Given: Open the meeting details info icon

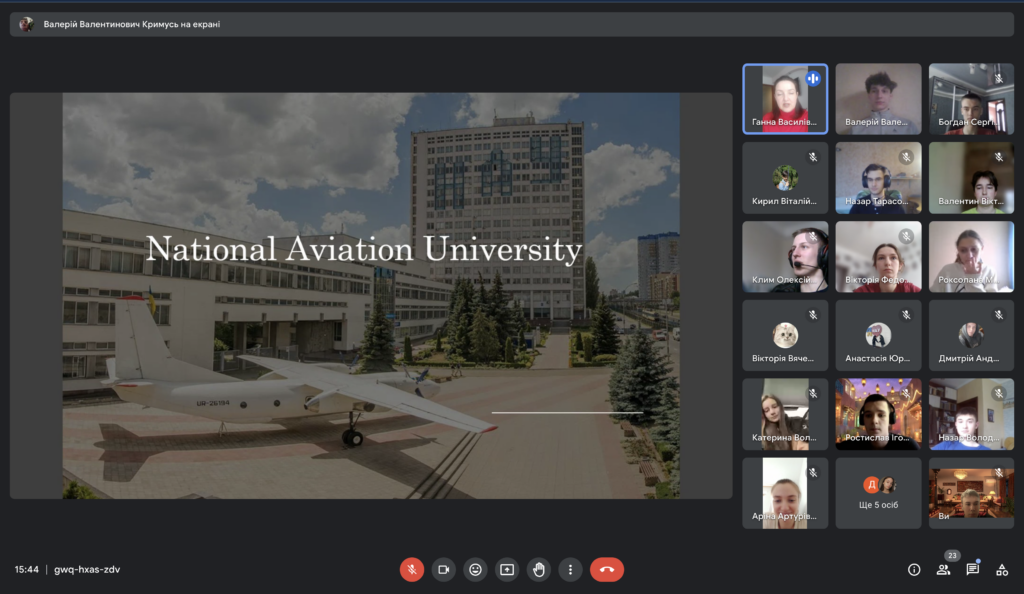Looking at the screenshot, I should click(913, 570).
